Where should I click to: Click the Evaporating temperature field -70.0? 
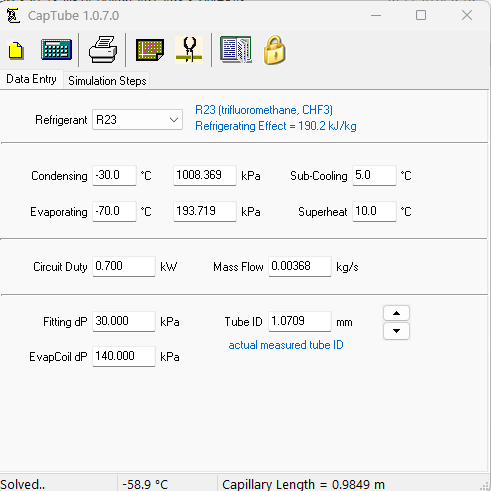[114, 211]
